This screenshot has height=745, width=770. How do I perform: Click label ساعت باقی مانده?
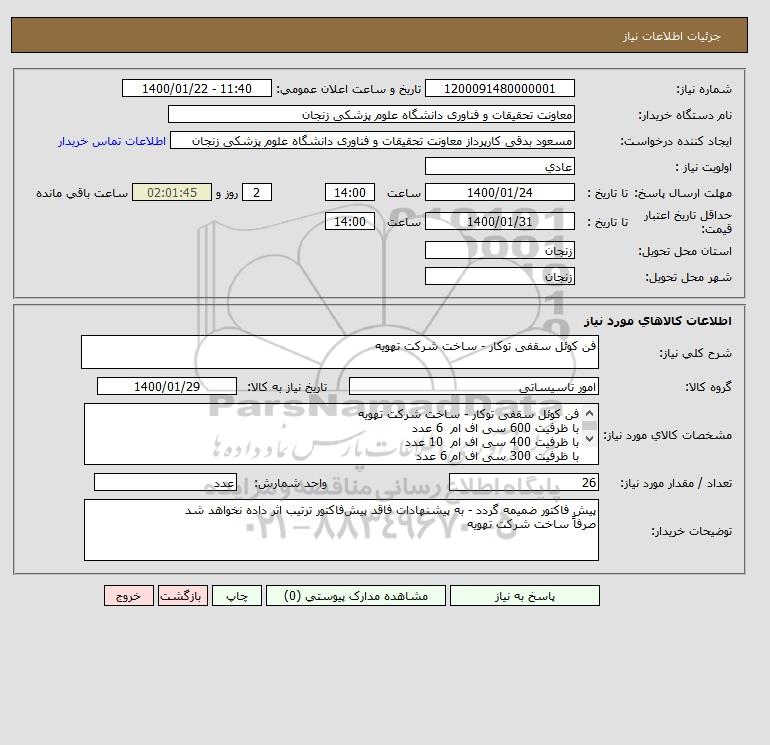click(x=82, y=193)
